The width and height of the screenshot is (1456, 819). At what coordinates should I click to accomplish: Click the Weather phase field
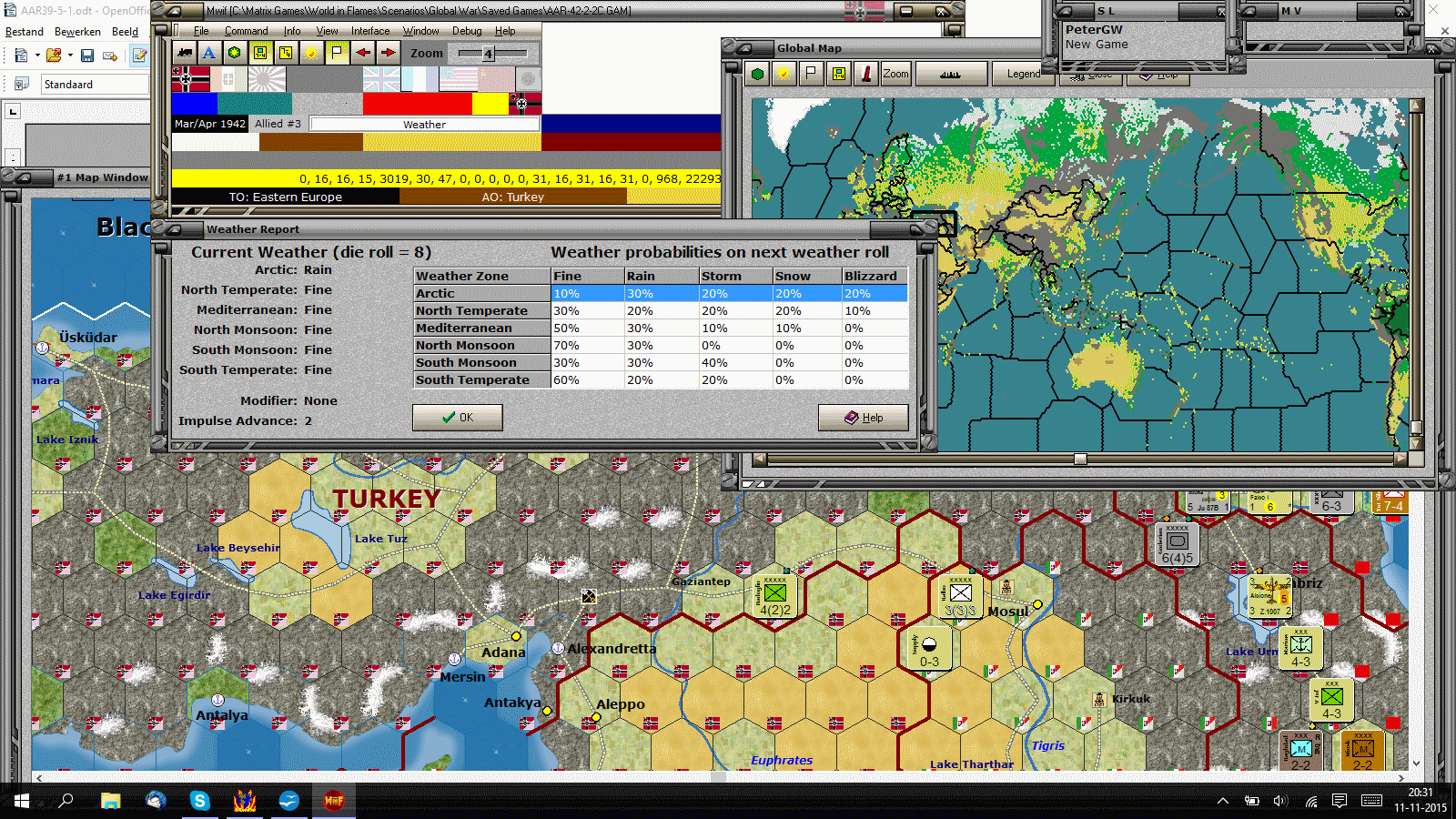(425, 124)
